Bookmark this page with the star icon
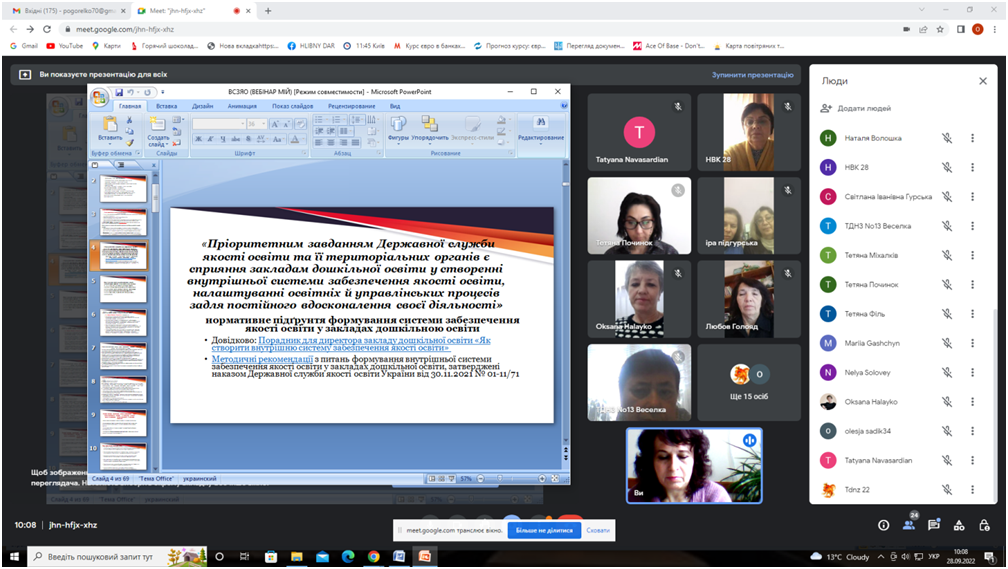This screenshot has width=1008, height=569. click(x=940, y=29)
